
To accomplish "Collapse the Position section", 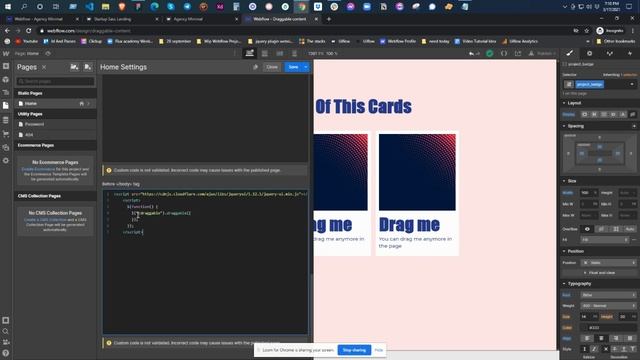I will point(576,251).
